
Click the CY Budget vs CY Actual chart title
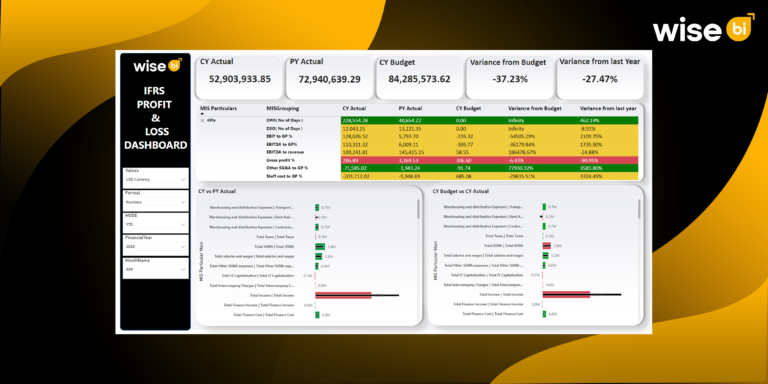click(x=460, y=192)
